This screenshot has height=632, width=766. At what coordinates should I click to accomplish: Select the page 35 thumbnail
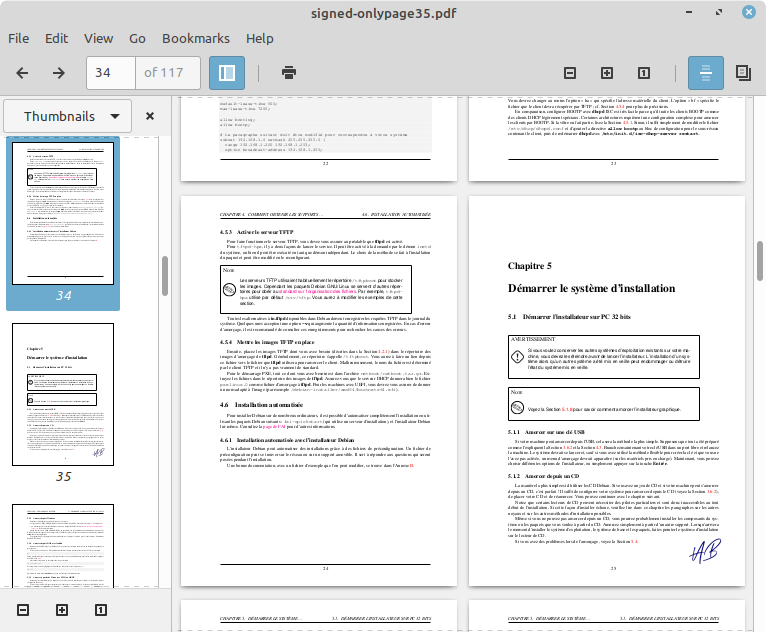pyautogui.click(x=63, y=394)
